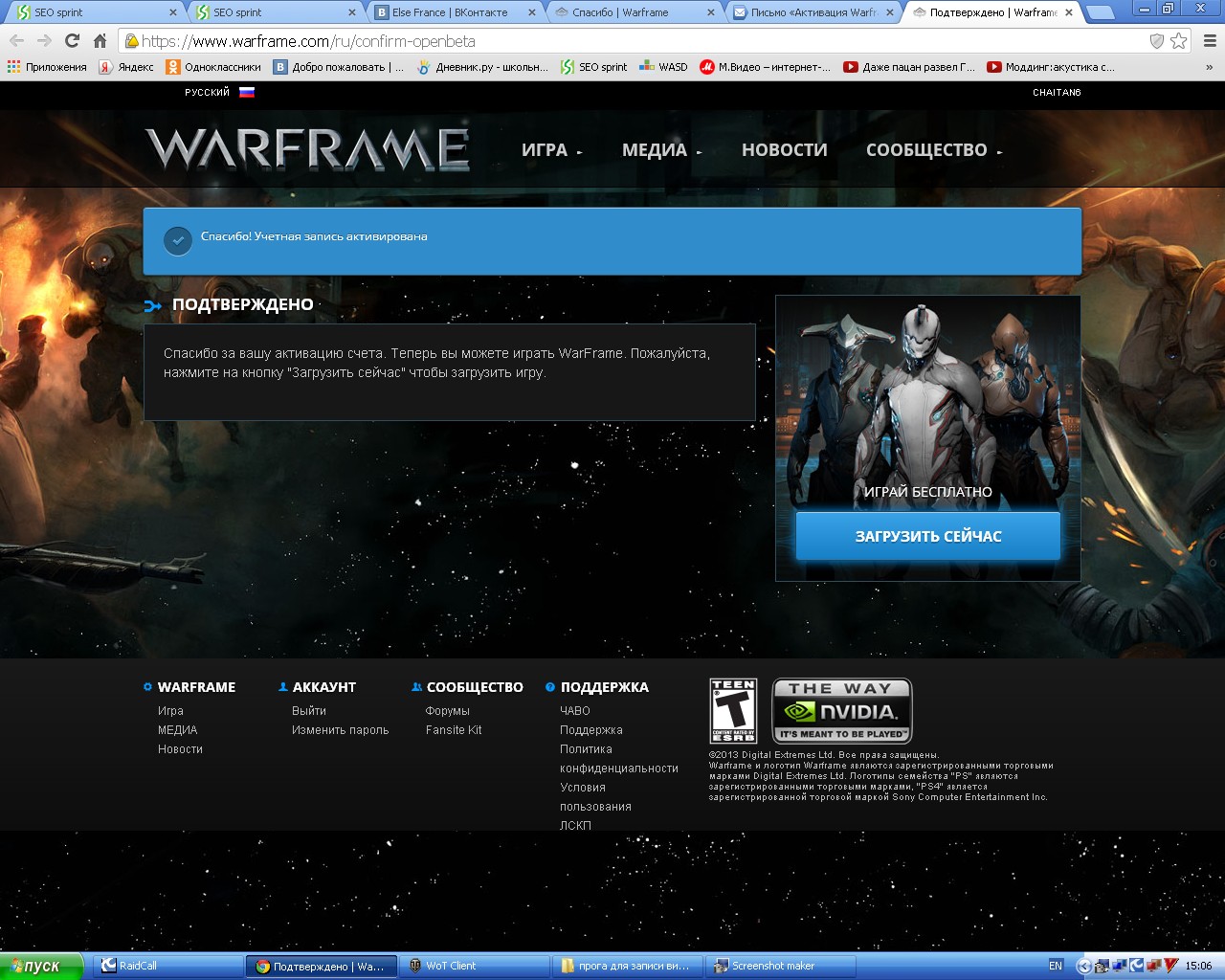This screenshot has width=1225, height=980.
Task: Open the прога для записи folder taskbar item
Action: pos(628,966)
